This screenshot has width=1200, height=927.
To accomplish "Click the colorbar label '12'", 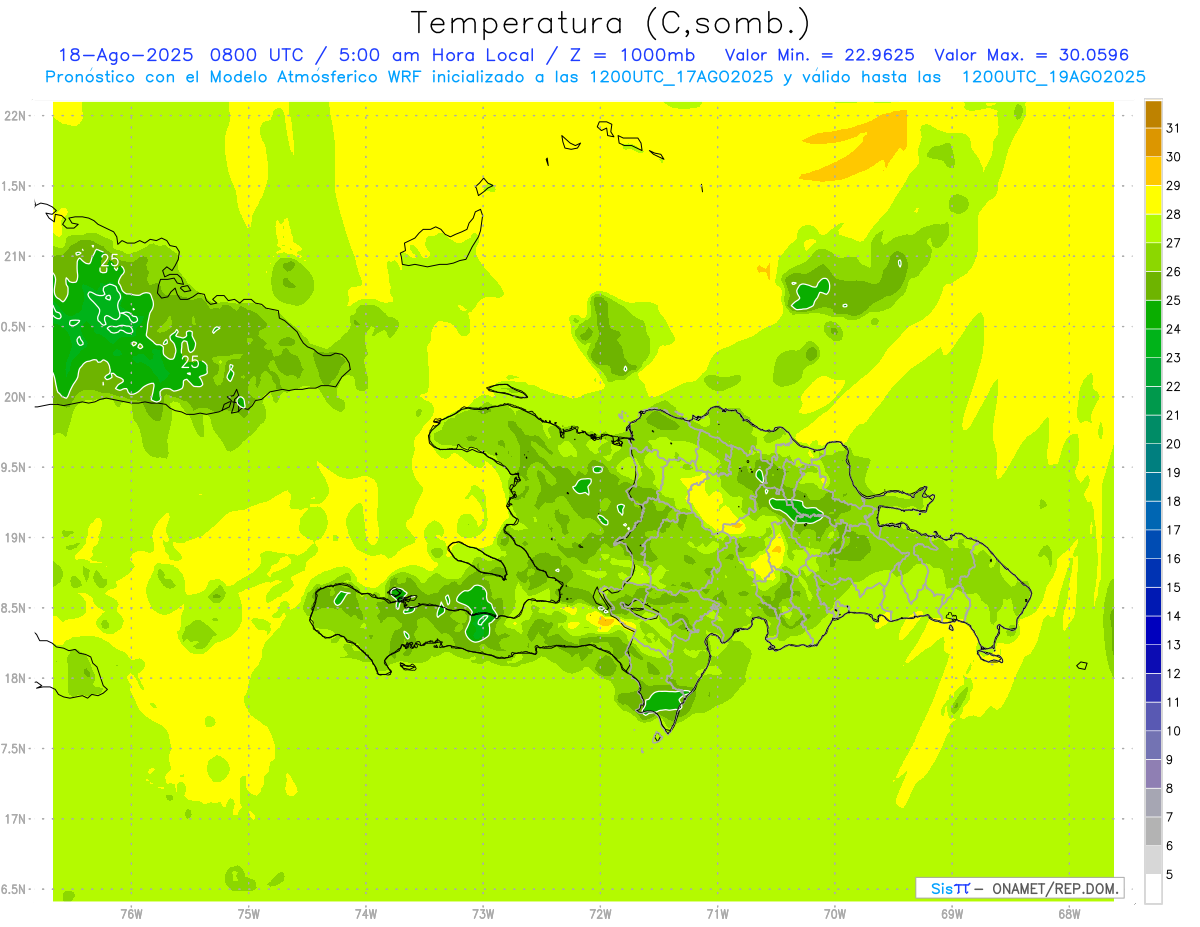I will pos(1173,674).
